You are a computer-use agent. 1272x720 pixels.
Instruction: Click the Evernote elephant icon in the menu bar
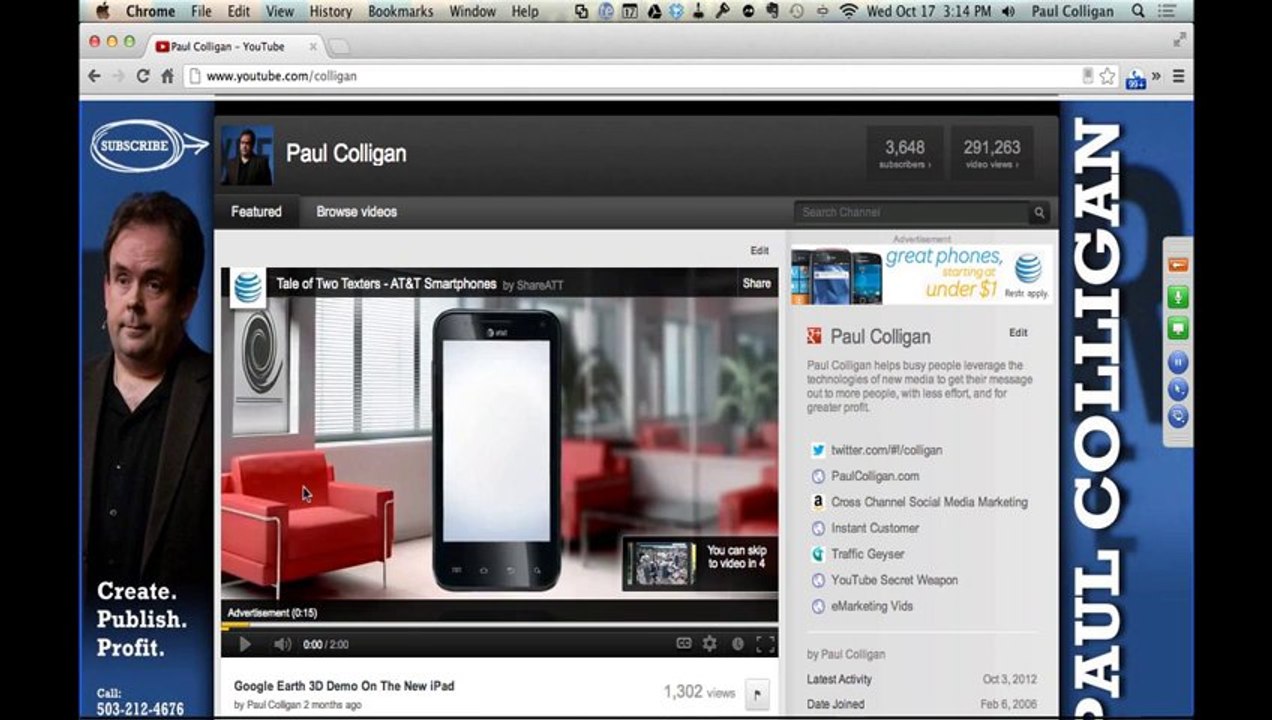(x=773, y=12)
